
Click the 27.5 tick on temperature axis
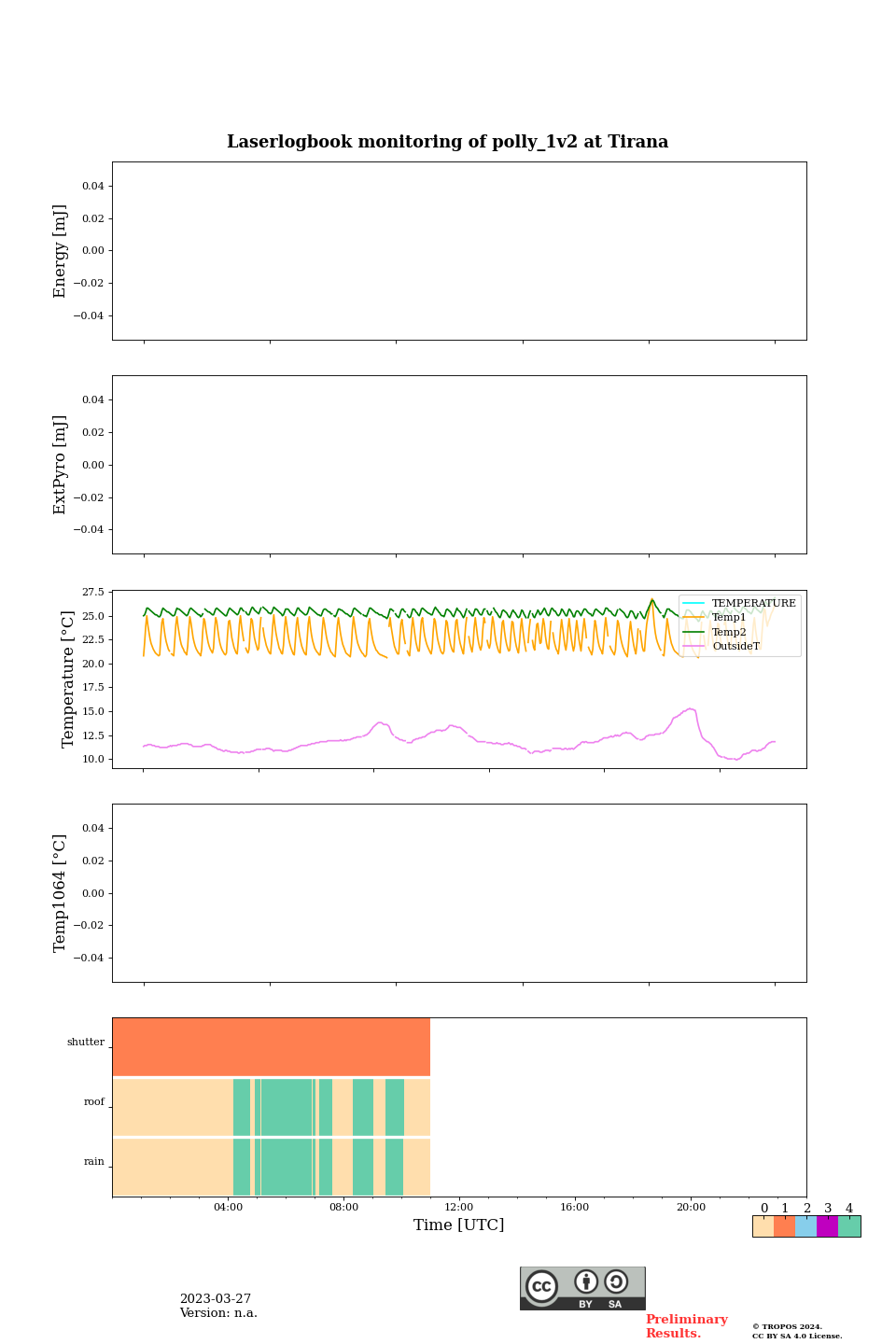click(93, 592)
